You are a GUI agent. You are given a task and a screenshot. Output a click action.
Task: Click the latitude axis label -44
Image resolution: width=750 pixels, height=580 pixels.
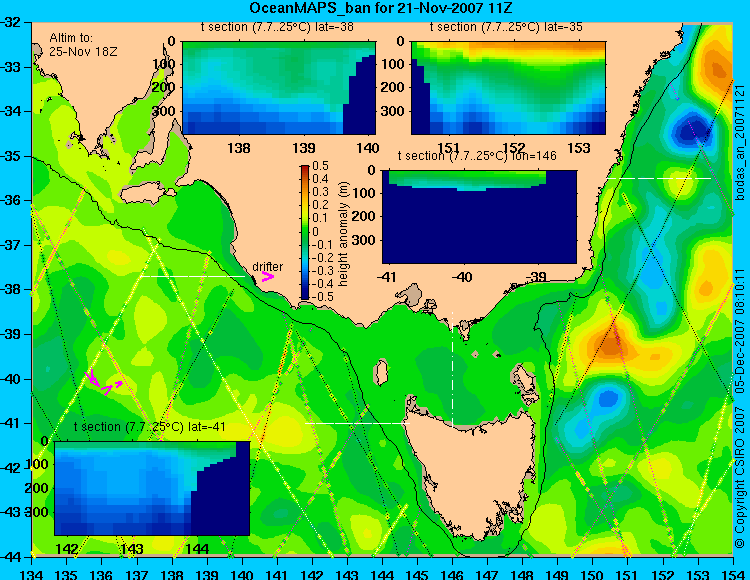tap(10, 557)
